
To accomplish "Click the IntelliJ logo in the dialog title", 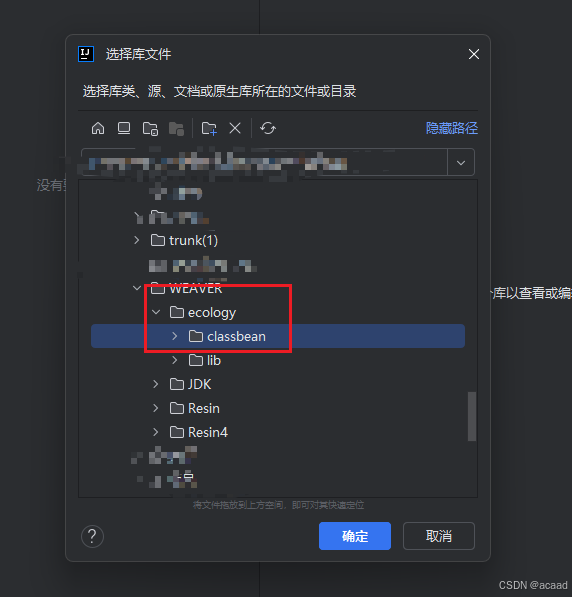I will [x=86, y=54].
